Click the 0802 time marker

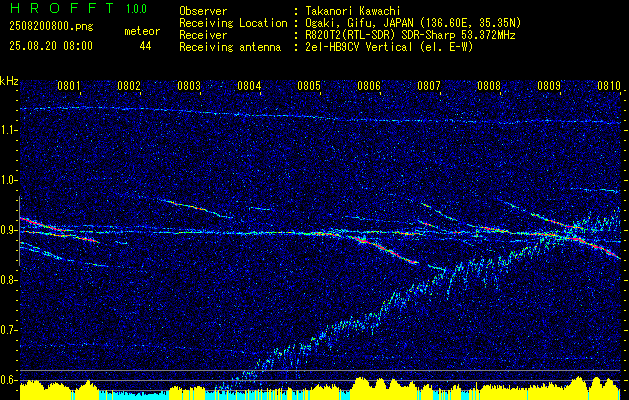click(129, 85)
